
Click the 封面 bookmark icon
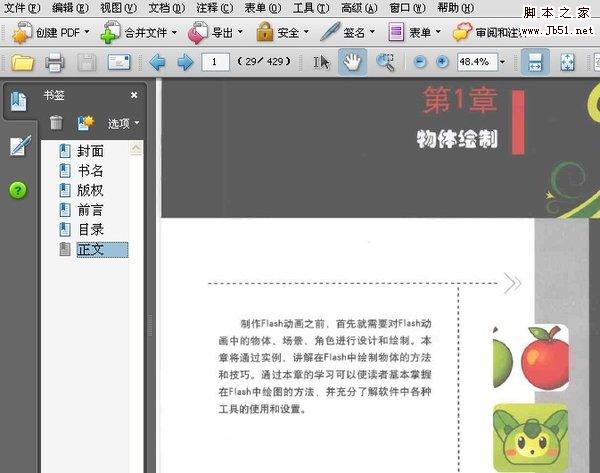pos(65,151)
